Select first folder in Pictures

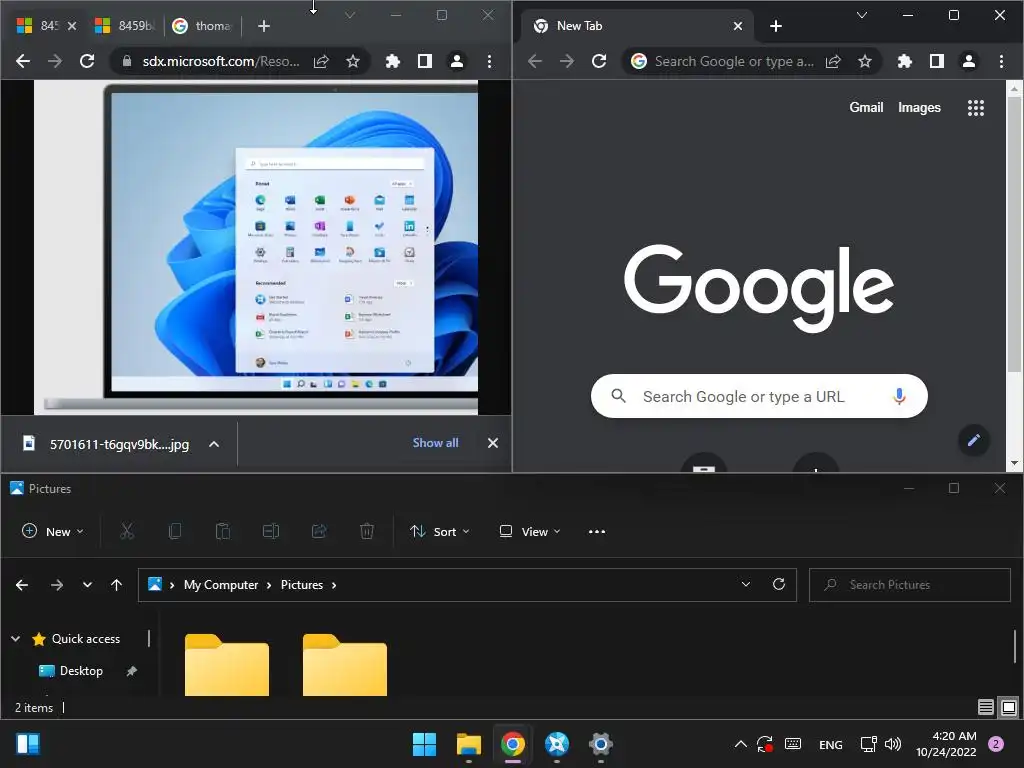(x=227, y=664)
